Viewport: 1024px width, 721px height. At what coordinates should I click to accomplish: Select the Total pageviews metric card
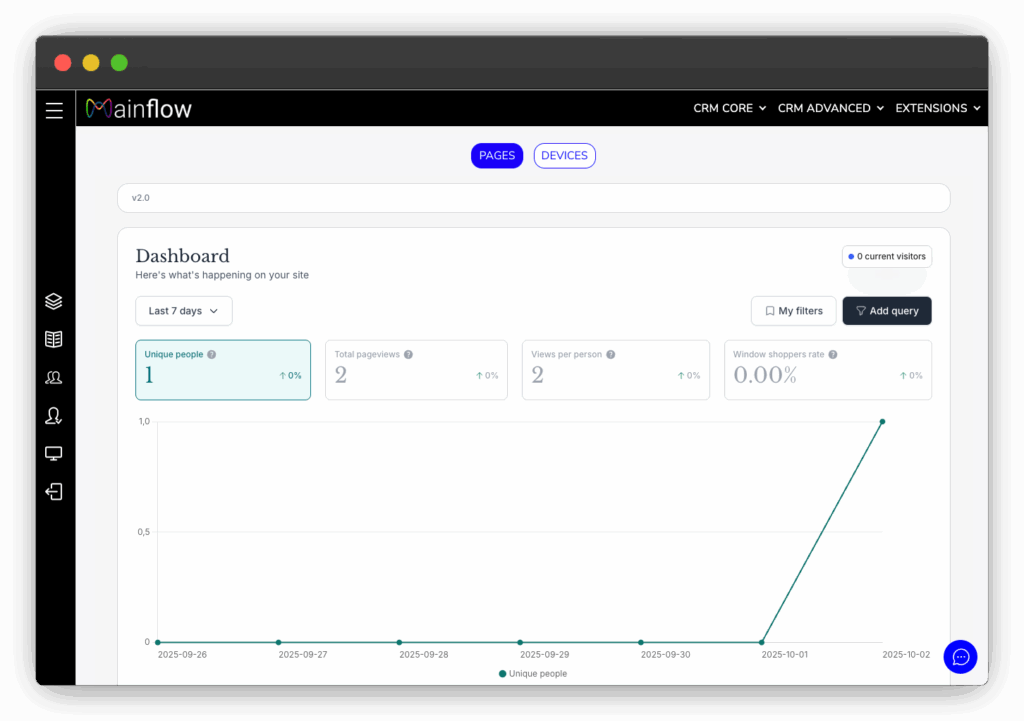(416, 370)
